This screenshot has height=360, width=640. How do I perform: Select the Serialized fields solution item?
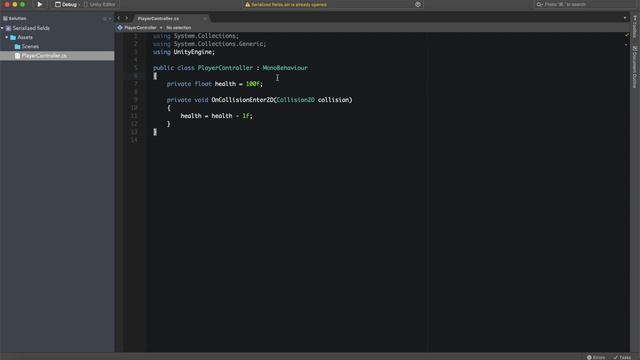[31, 28]
